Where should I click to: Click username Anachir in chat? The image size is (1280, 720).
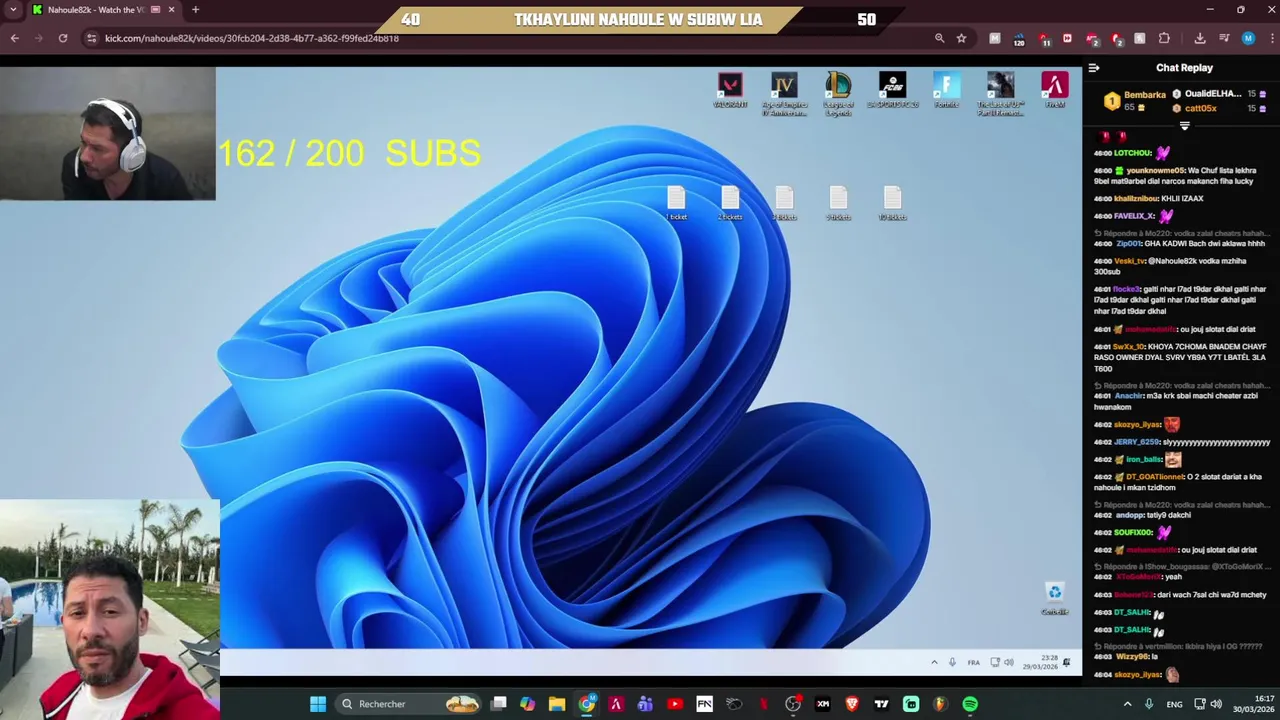[1129, 396]
